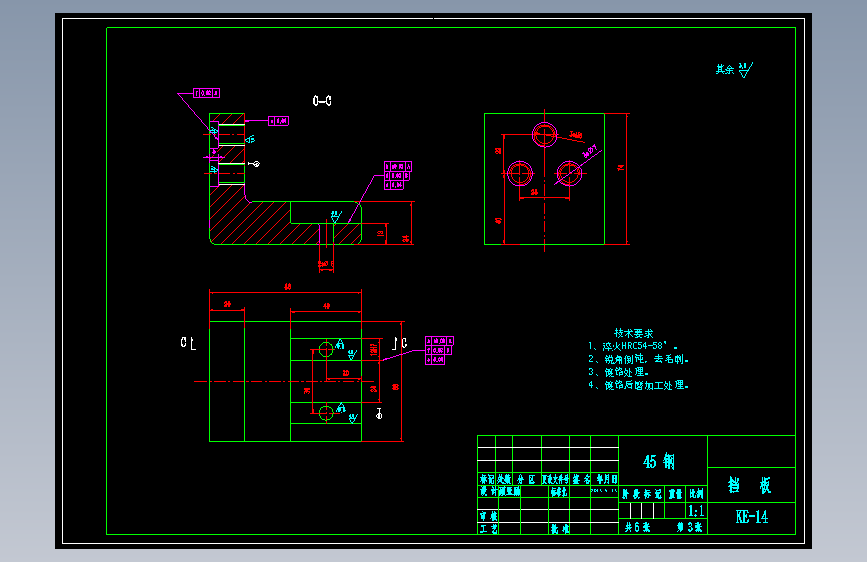Click the '工艺' row label in title block

pos(488,529)
